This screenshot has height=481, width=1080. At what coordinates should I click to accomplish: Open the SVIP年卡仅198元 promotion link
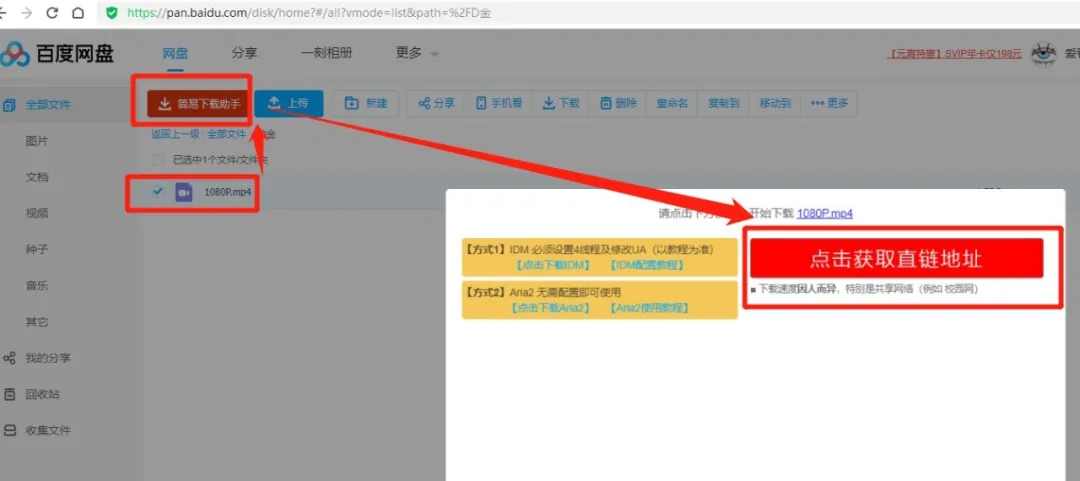point(954,54)
